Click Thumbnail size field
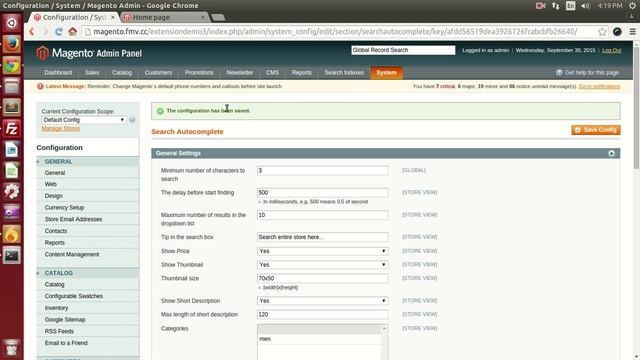Viewport: 640px width, 360px height. coord(322,278)
